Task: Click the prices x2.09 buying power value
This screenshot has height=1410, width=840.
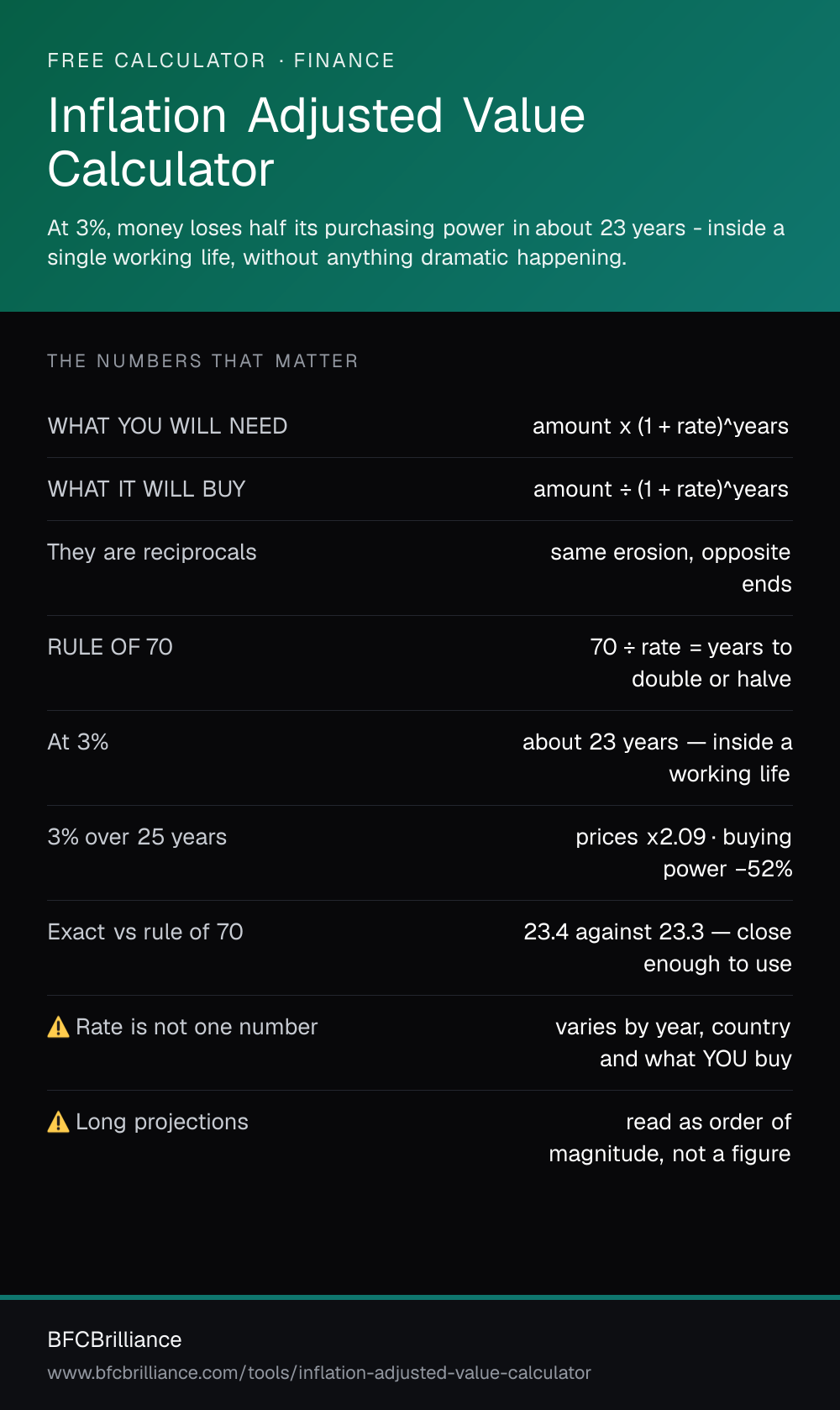Action: 684,853
